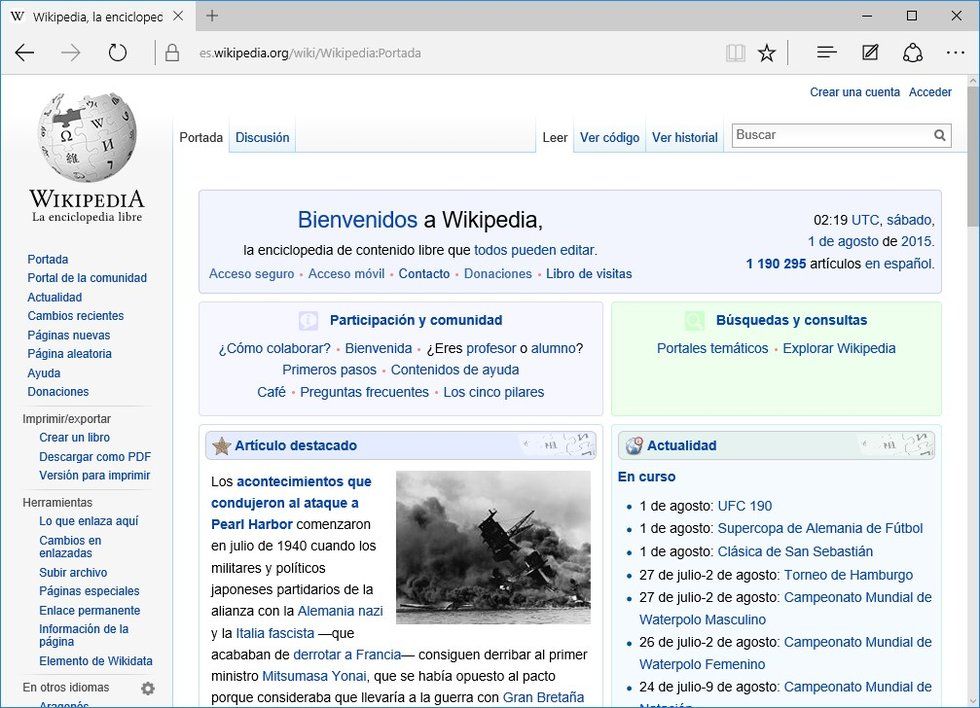
Task: Click the Pearl Harbor battleship photo
Action: tap(493, 547)
